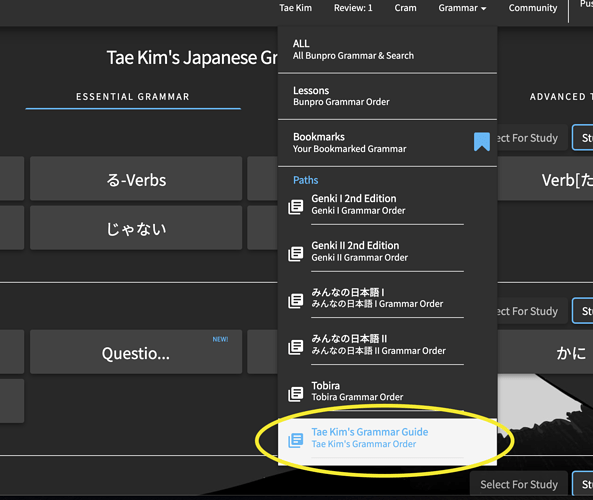
Task: Select ALL Bunpro Grammar & Search entry
Action: (387, 50)
